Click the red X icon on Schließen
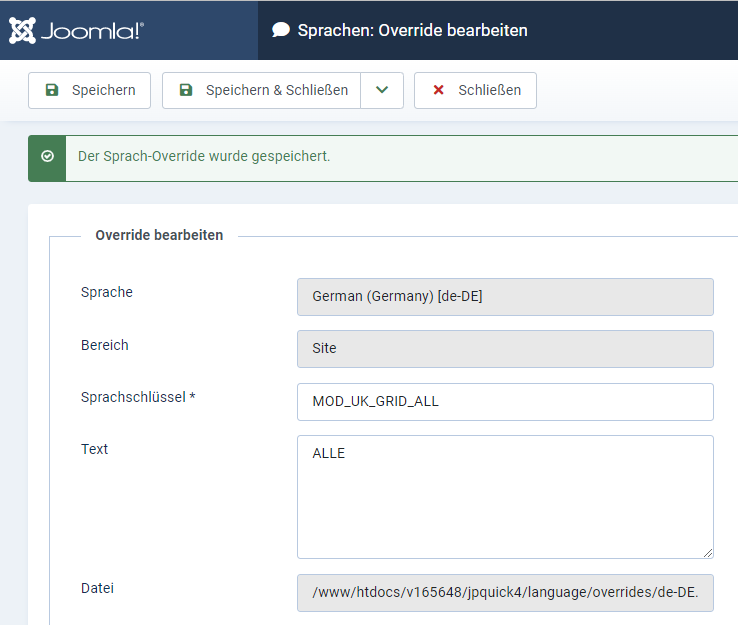This screenshot has width=738, height=625. (438, 90)
